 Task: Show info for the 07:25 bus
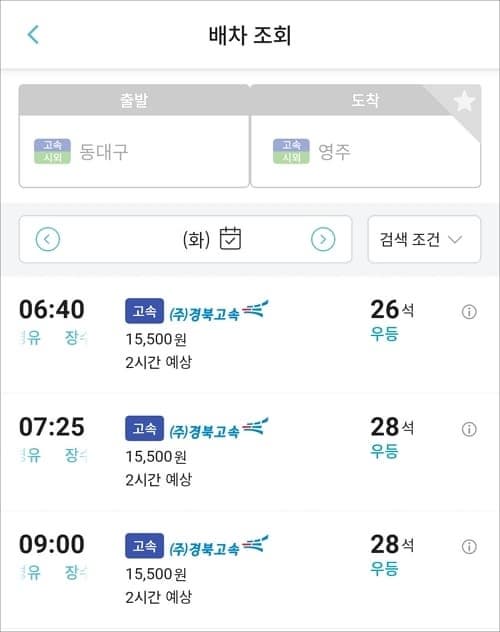click(469, 429)
